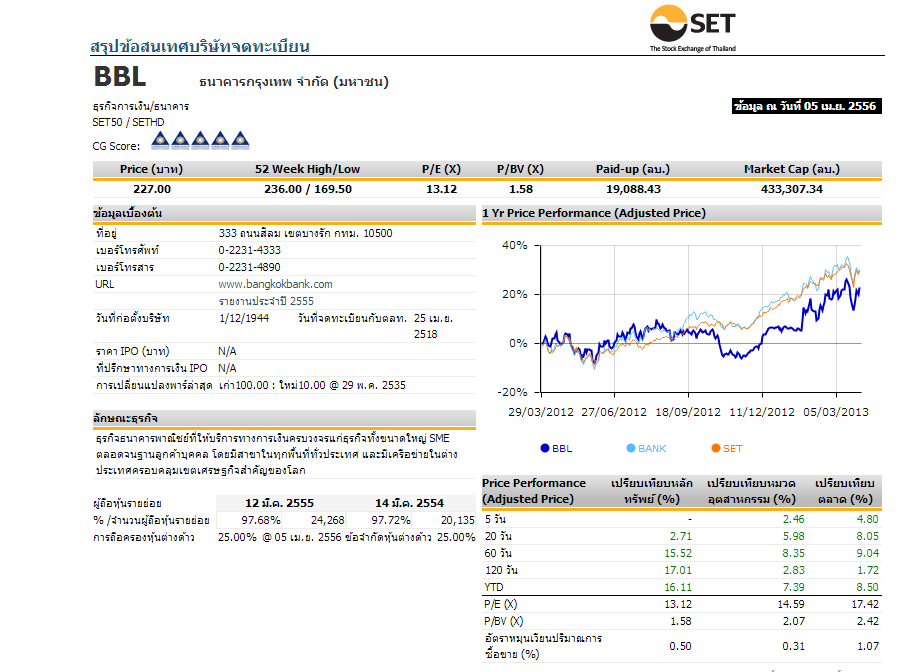Click the chart date label 18/09/2012
This screenshot has width=905, height=672.
coord(688,412)
